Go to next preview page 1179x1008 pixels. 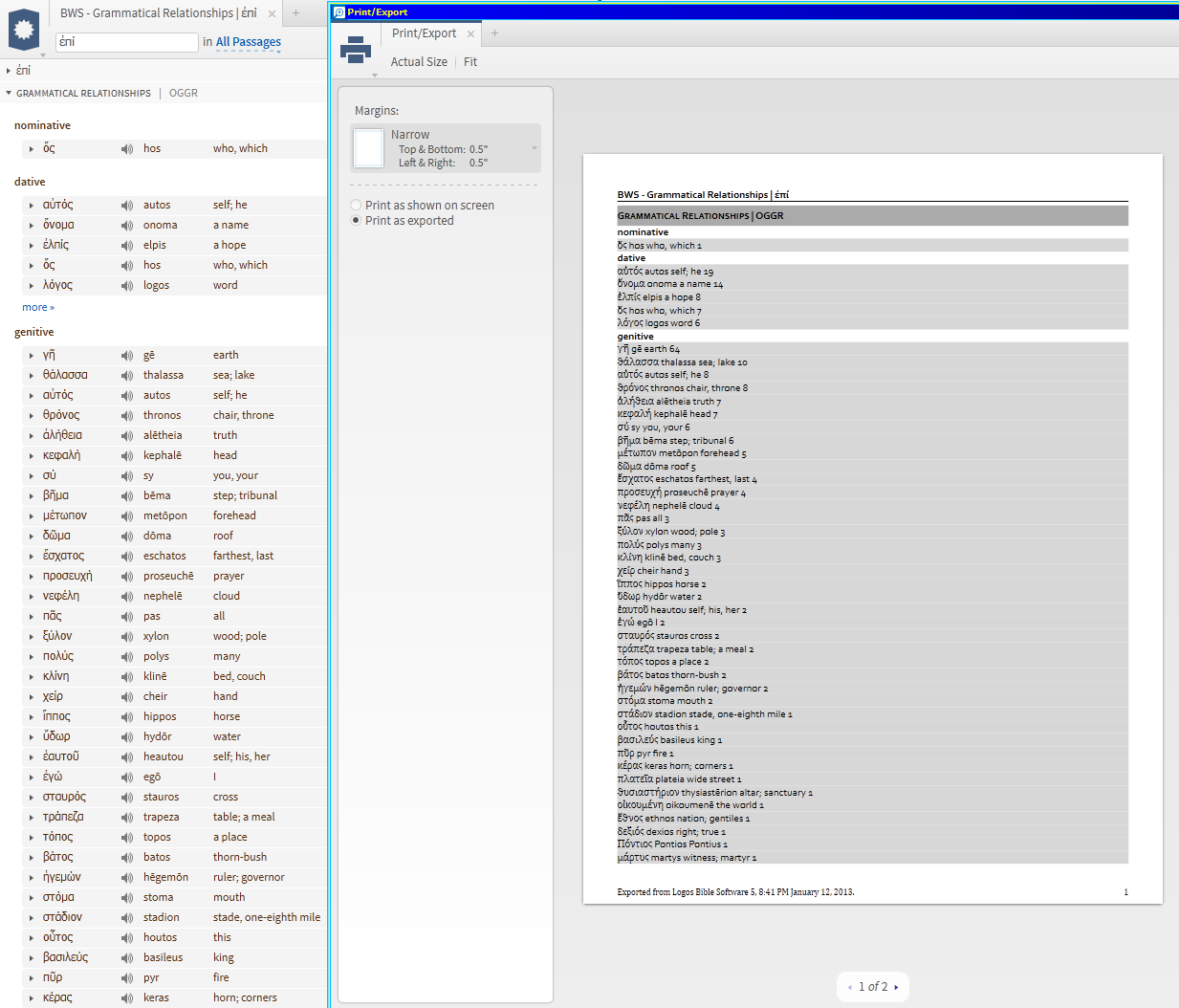pos(896,987)
